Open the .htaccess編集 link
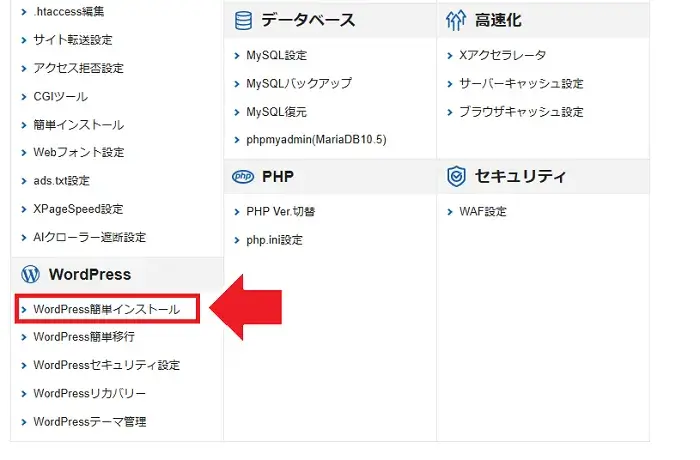Screen dimensions: 700x460 69,12
